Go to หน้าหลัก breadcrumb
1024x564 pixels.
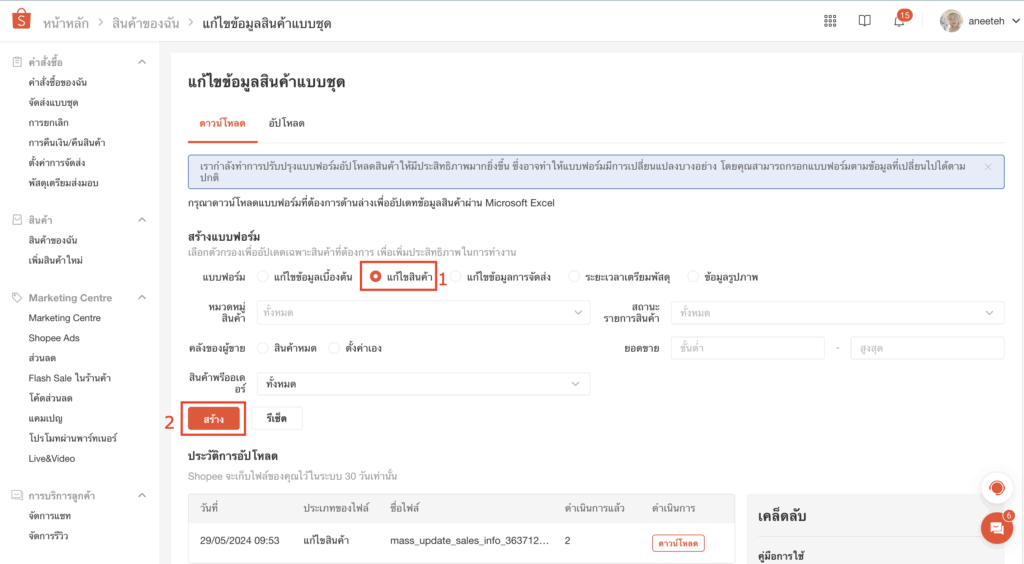click(65, 24)
